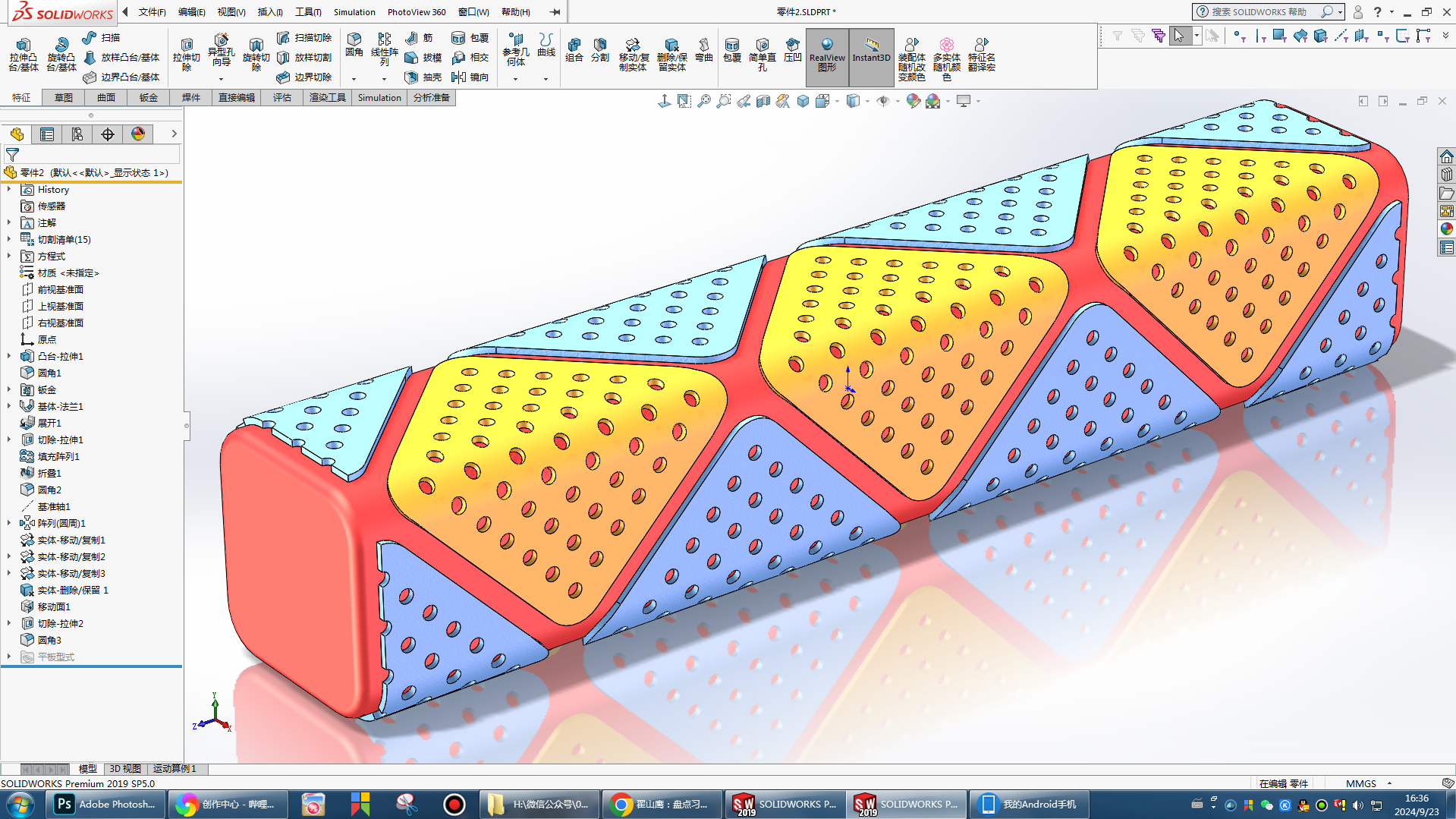Image resolution: width=1456 pixels, height=819 pixels.
Task: Click the Fillet tool (圆角)
Action: (x=354, y=45)
